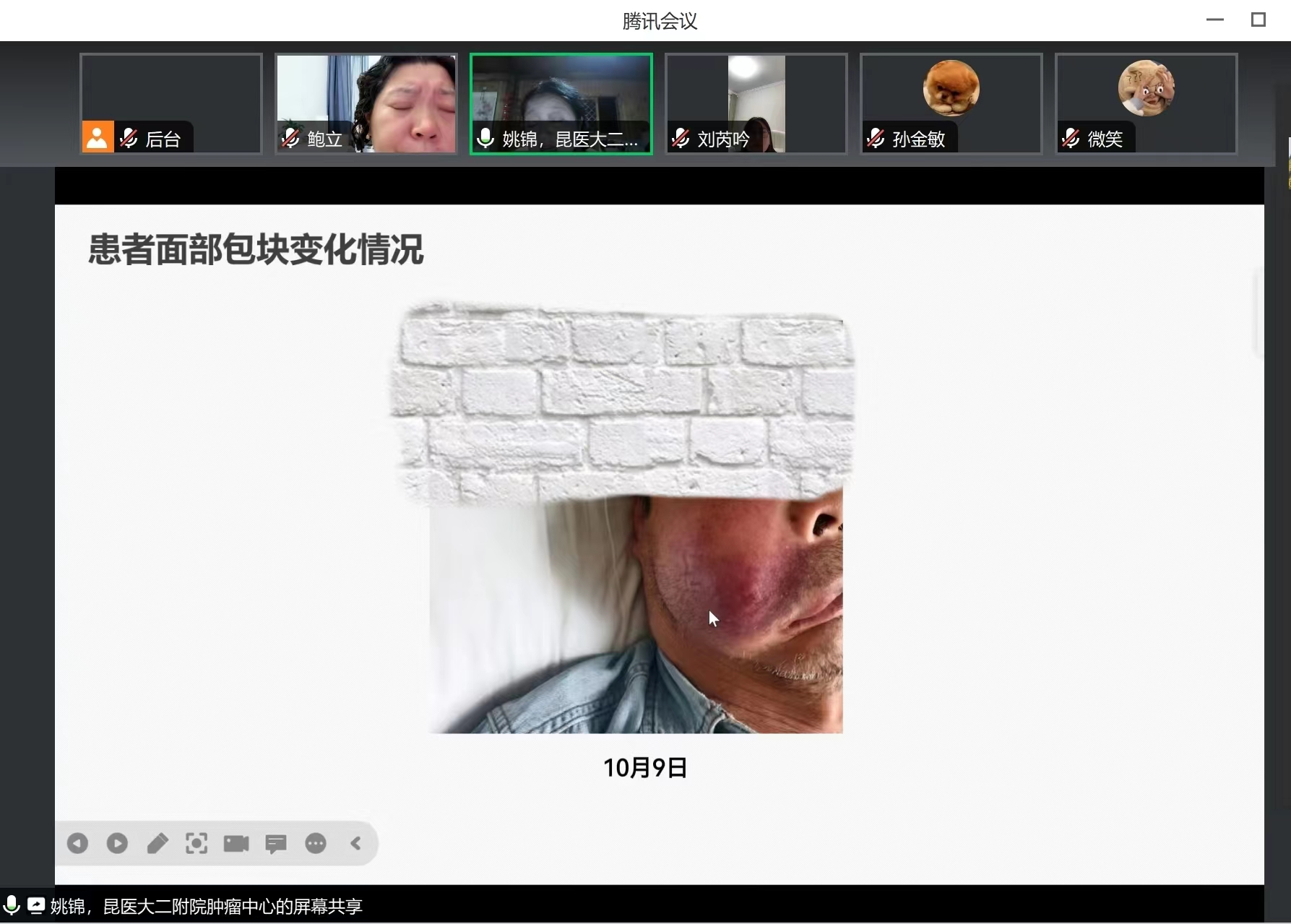
Task: Click the green microphone icon at bottom left
Action: click(x=12, y=905)
